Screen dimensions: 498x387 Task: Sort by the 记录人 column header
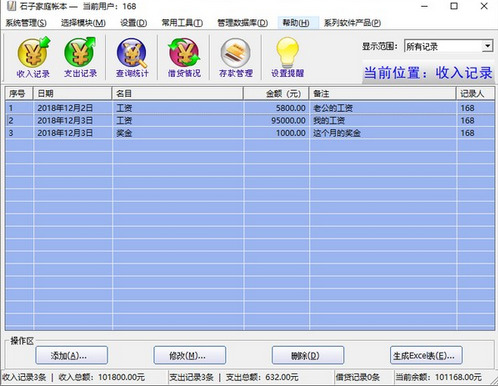[x=475, y=94]
